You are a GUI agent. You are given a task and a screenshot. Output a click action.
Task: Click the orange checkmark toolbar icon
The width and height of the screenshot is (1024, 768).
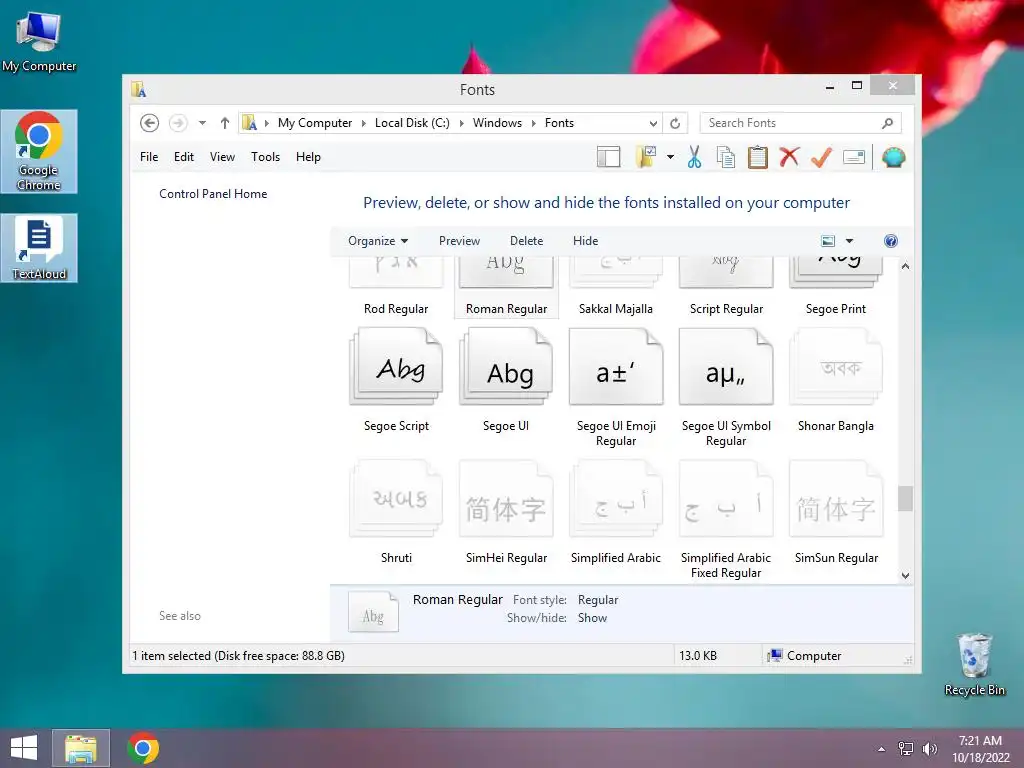[x=821, y=157]
